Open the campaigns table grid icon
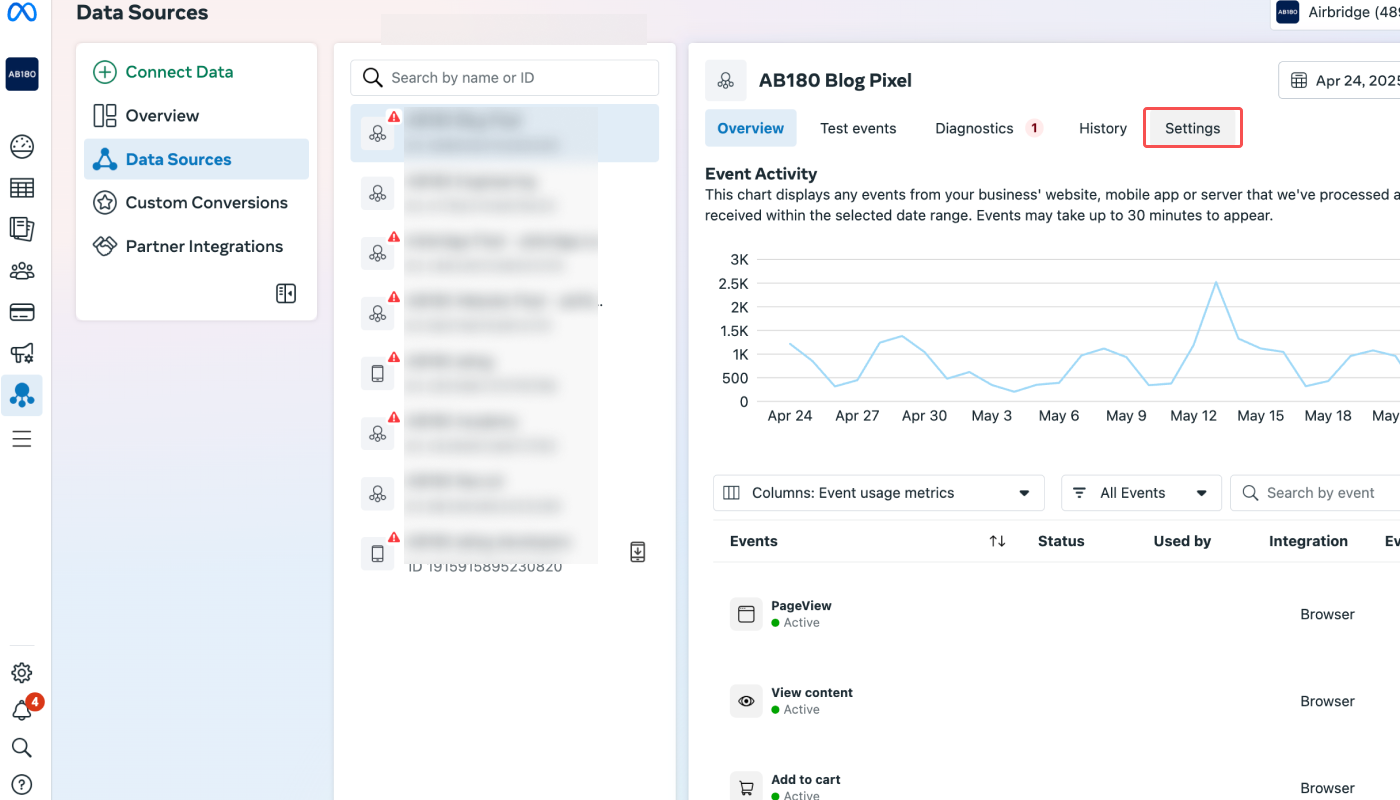 pos(22,188)
